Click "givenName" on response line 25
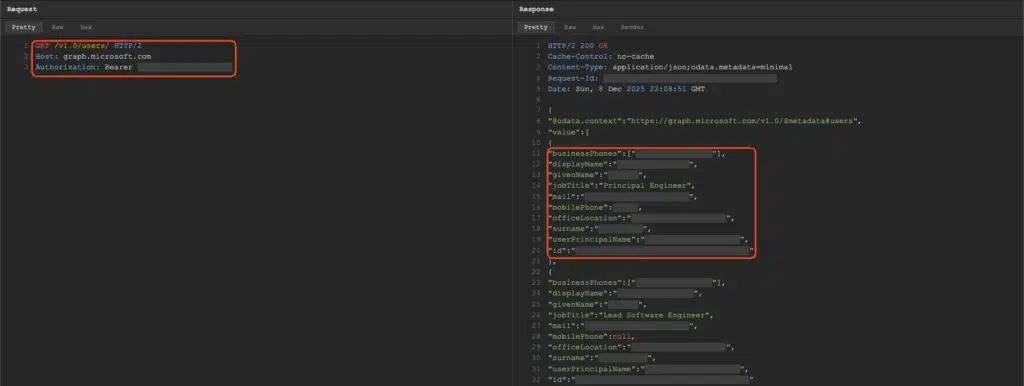This screenshot has height=386, width=1024. (573, 304)
